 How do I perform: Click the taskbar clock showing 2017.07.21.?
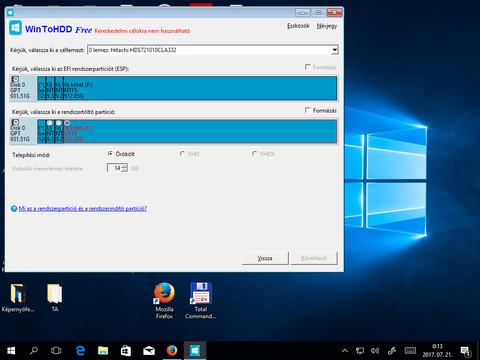437,351
